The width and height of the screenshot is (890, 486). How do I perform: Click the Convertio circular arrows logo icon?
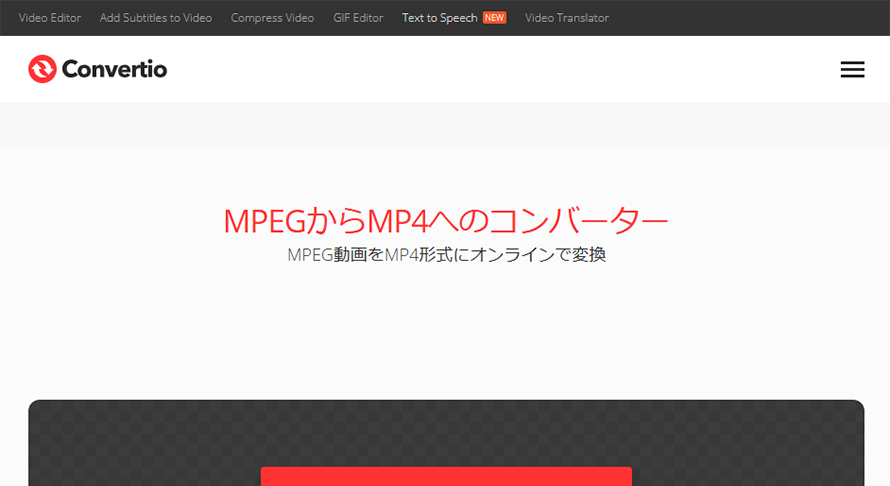tap(43, 69)
